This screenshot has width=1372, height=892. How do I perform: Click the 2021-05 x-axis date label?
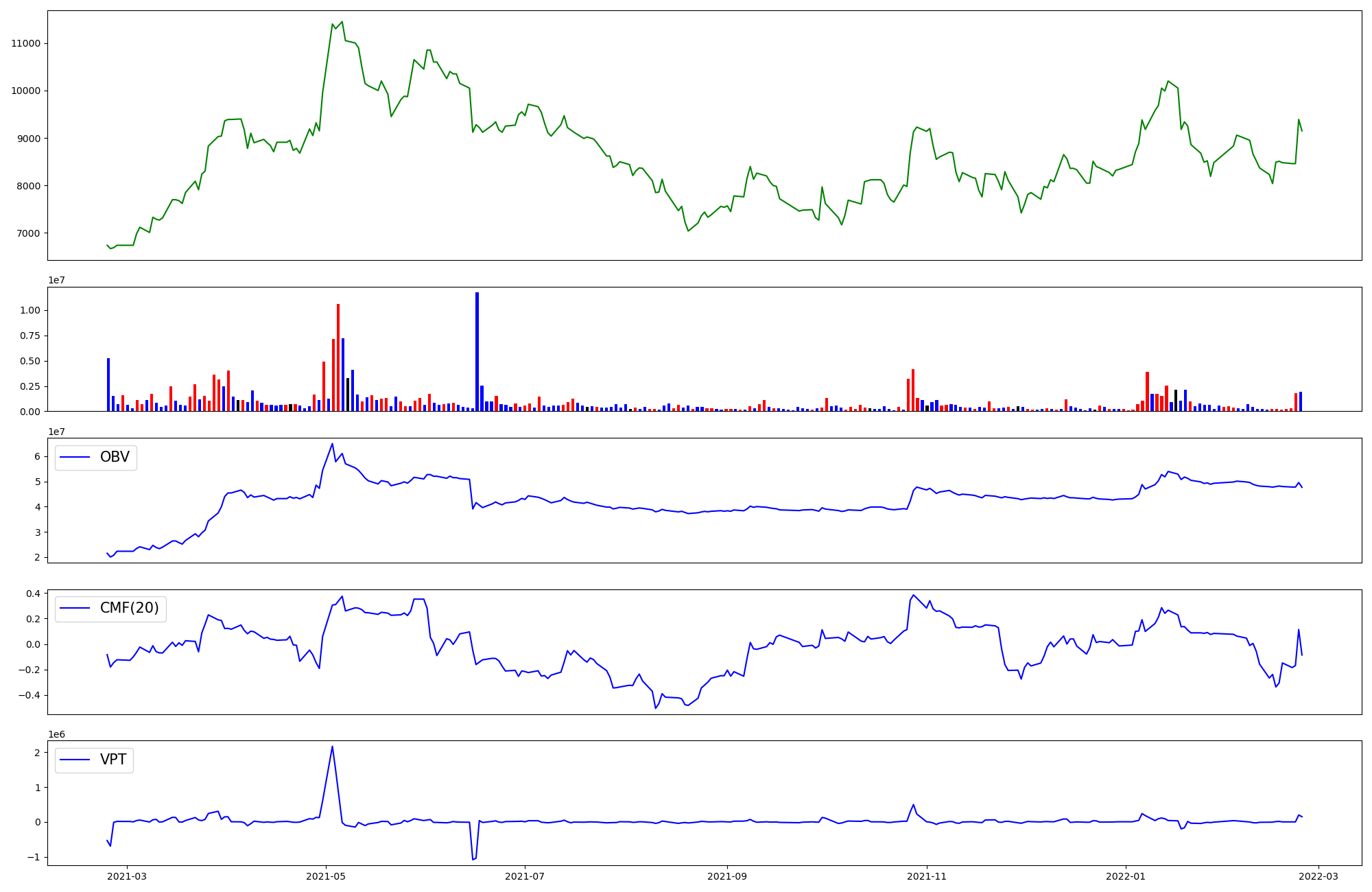326,876
